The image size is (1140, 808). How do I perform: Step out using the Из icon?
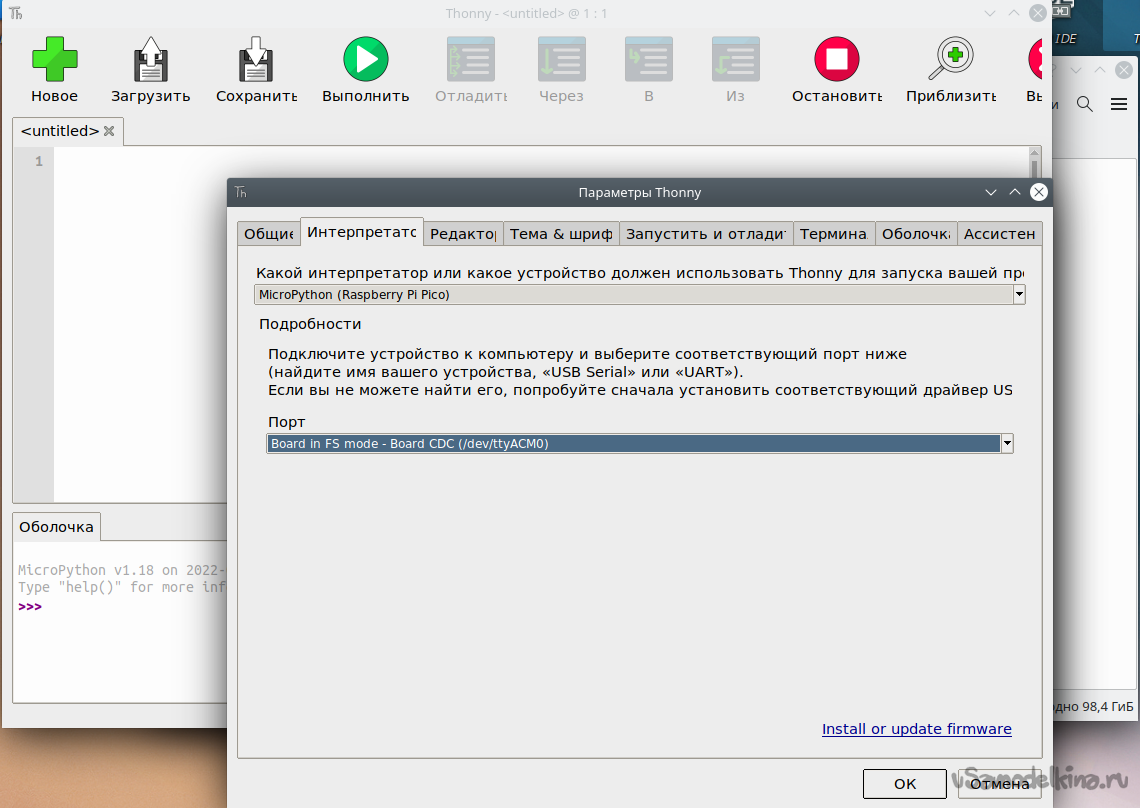point(735,59)
